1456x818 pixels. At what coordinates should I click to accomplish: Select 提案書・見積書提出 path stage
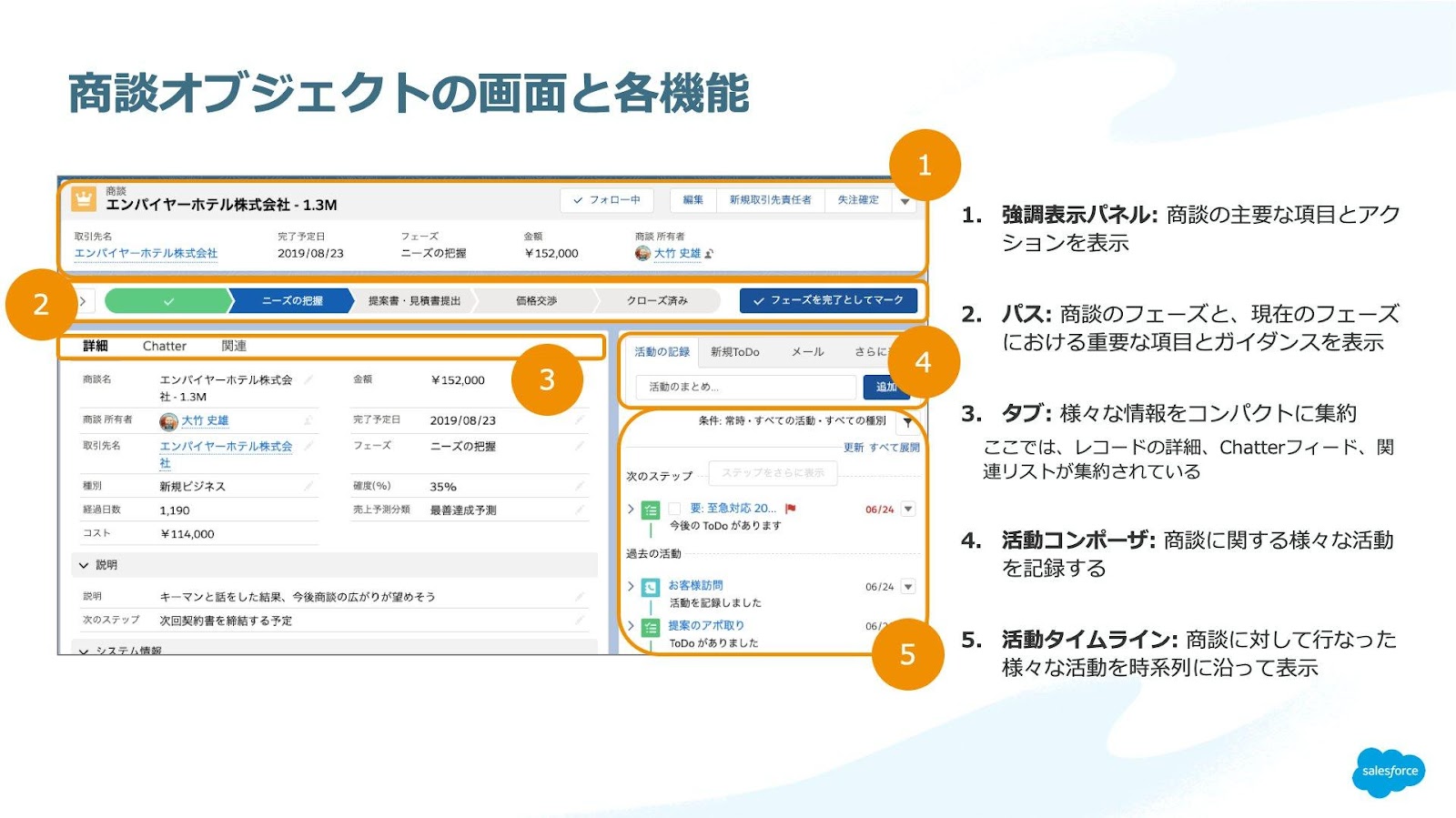[414, 301]
